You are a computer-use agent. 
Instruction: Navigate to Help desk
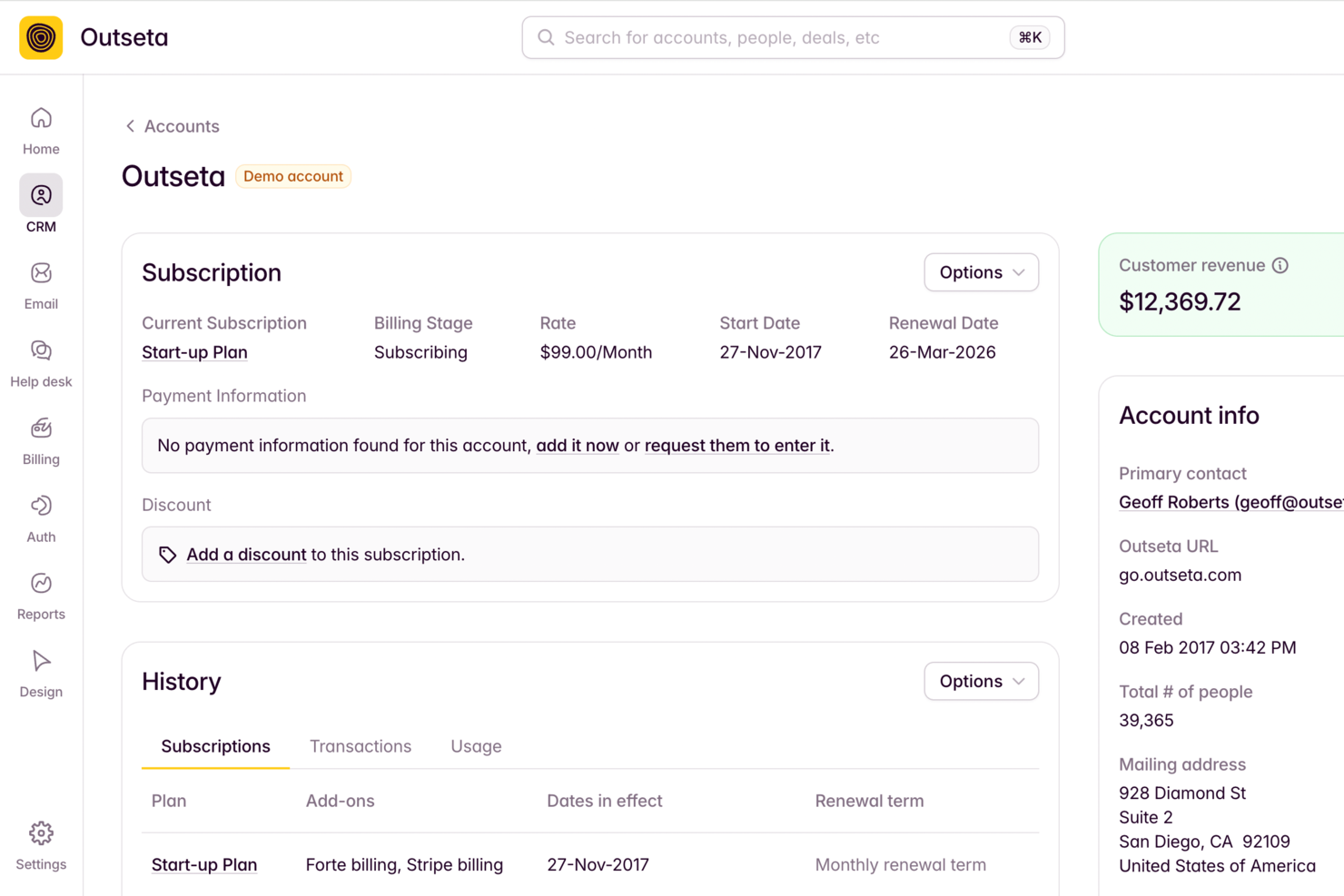[41, 359]
